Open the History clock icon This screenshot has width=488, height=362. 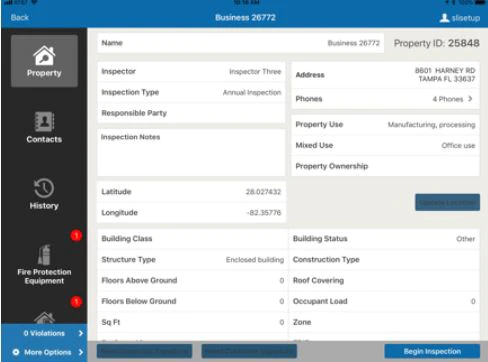(x=44, y=188)
